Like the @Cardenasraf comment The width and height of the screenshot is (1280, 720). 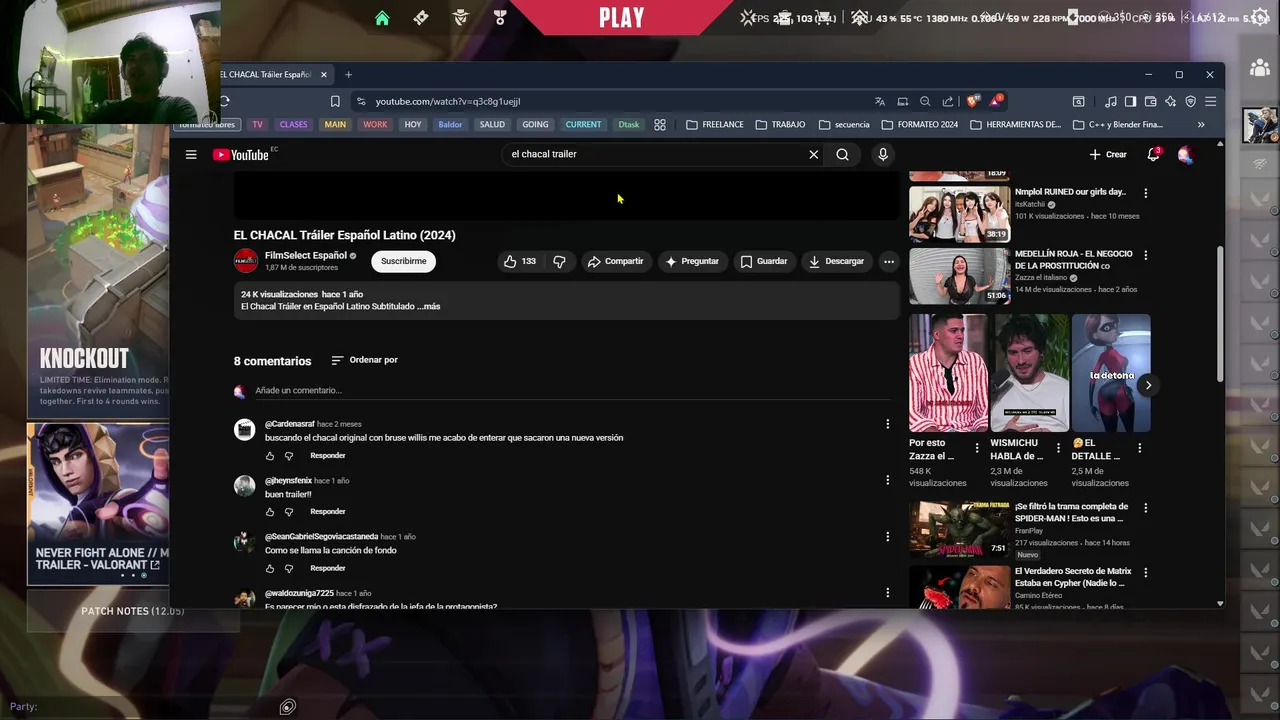coord(270,456)
